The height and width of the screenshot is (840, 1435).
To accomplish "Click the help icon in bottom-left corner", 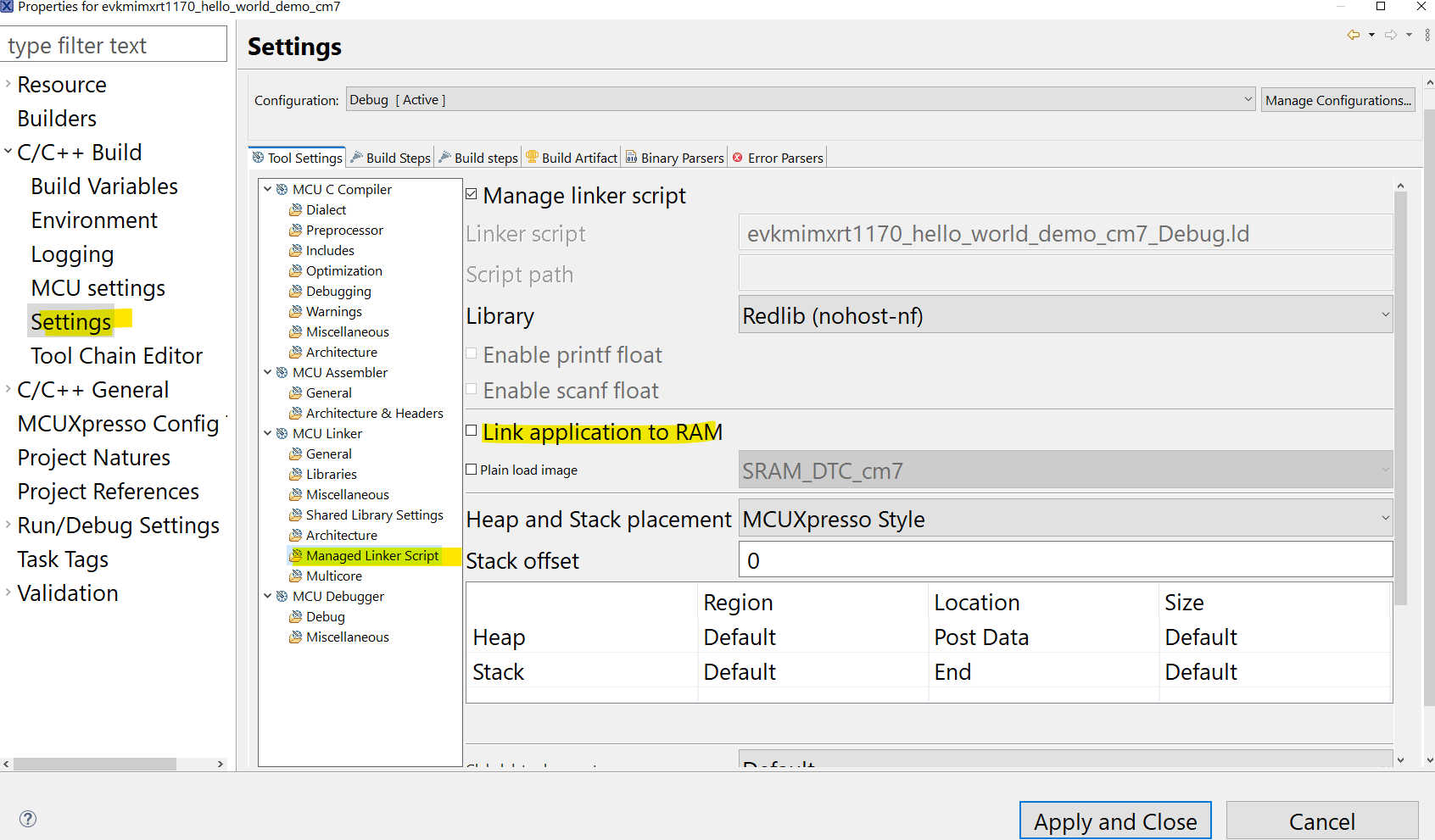I will (28, 819).
